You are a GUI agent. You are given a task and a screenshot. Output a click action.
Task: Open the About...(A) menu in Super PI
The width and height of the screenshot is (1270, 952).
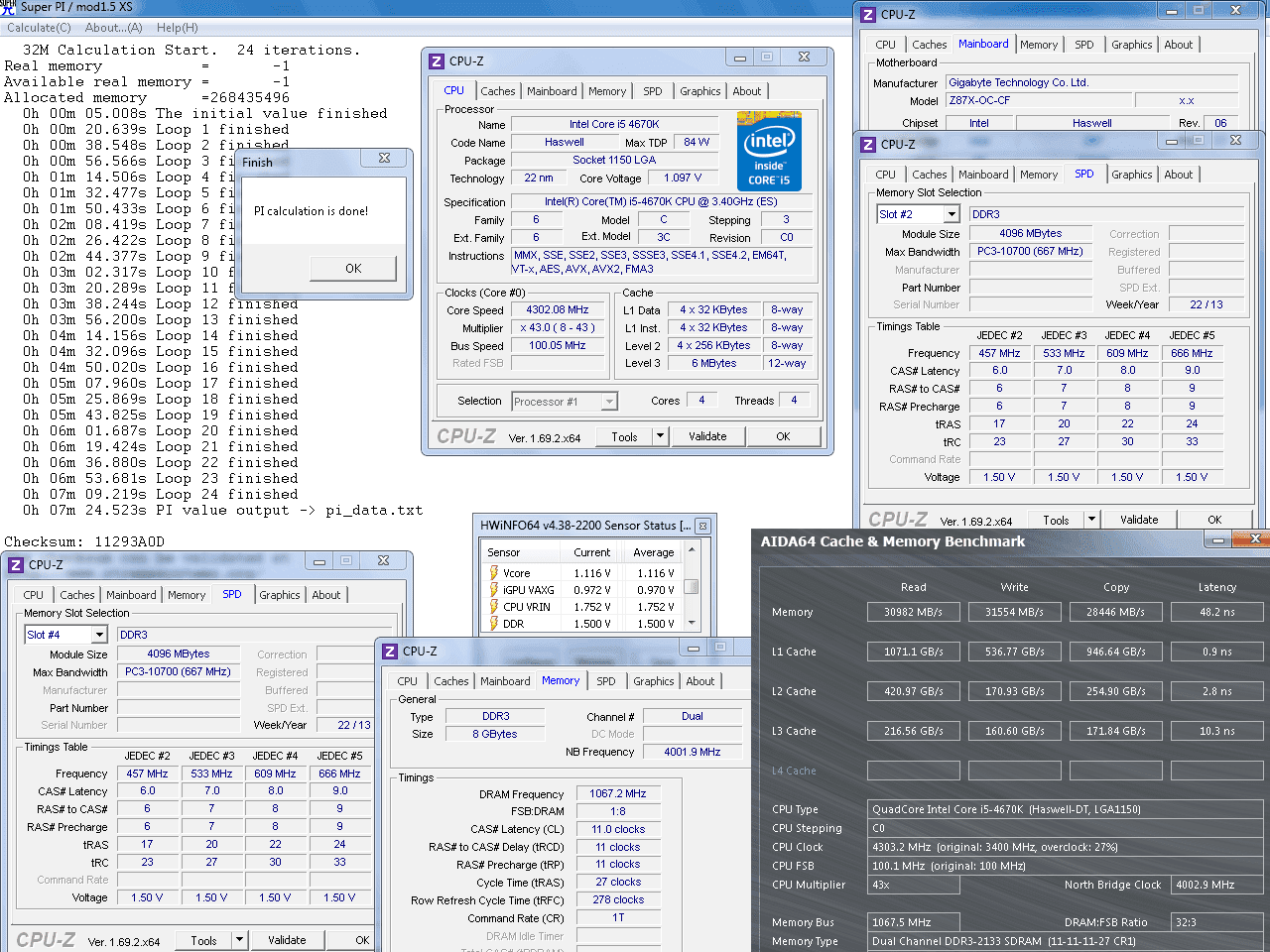(x=113, y=28)
